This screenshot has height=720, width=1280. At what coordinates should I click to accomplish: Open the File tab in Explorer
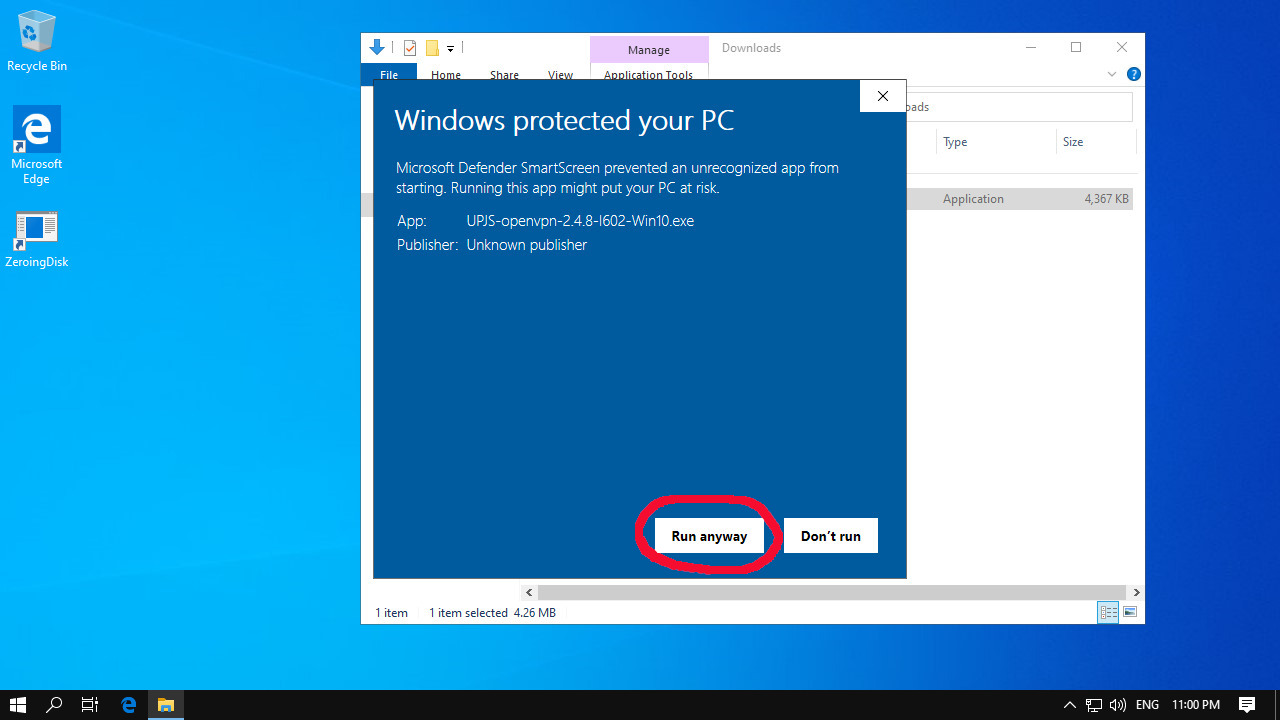(389, 74)
